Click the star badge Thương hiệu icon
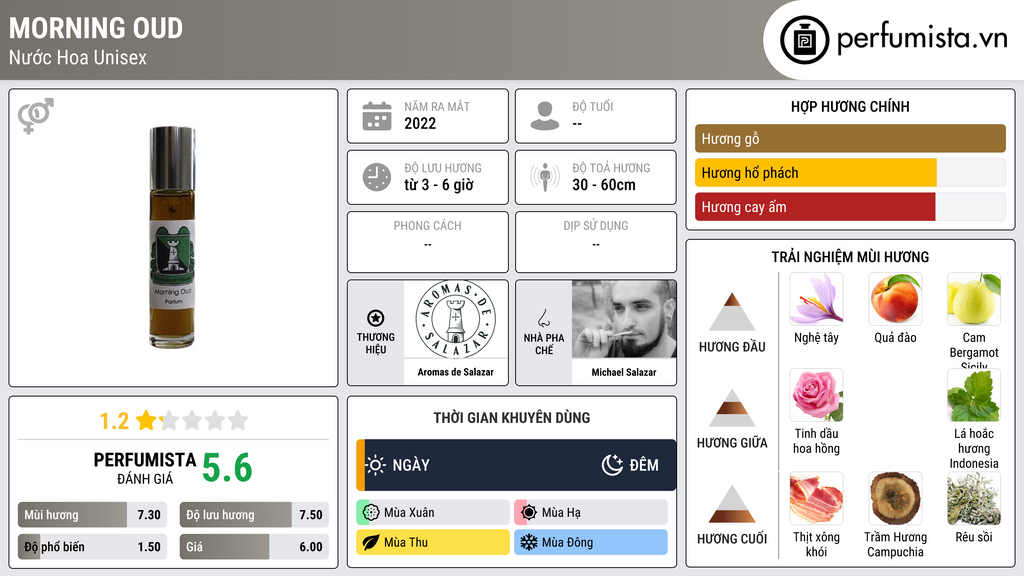The image size is (1024, 576). click(376, 318)
